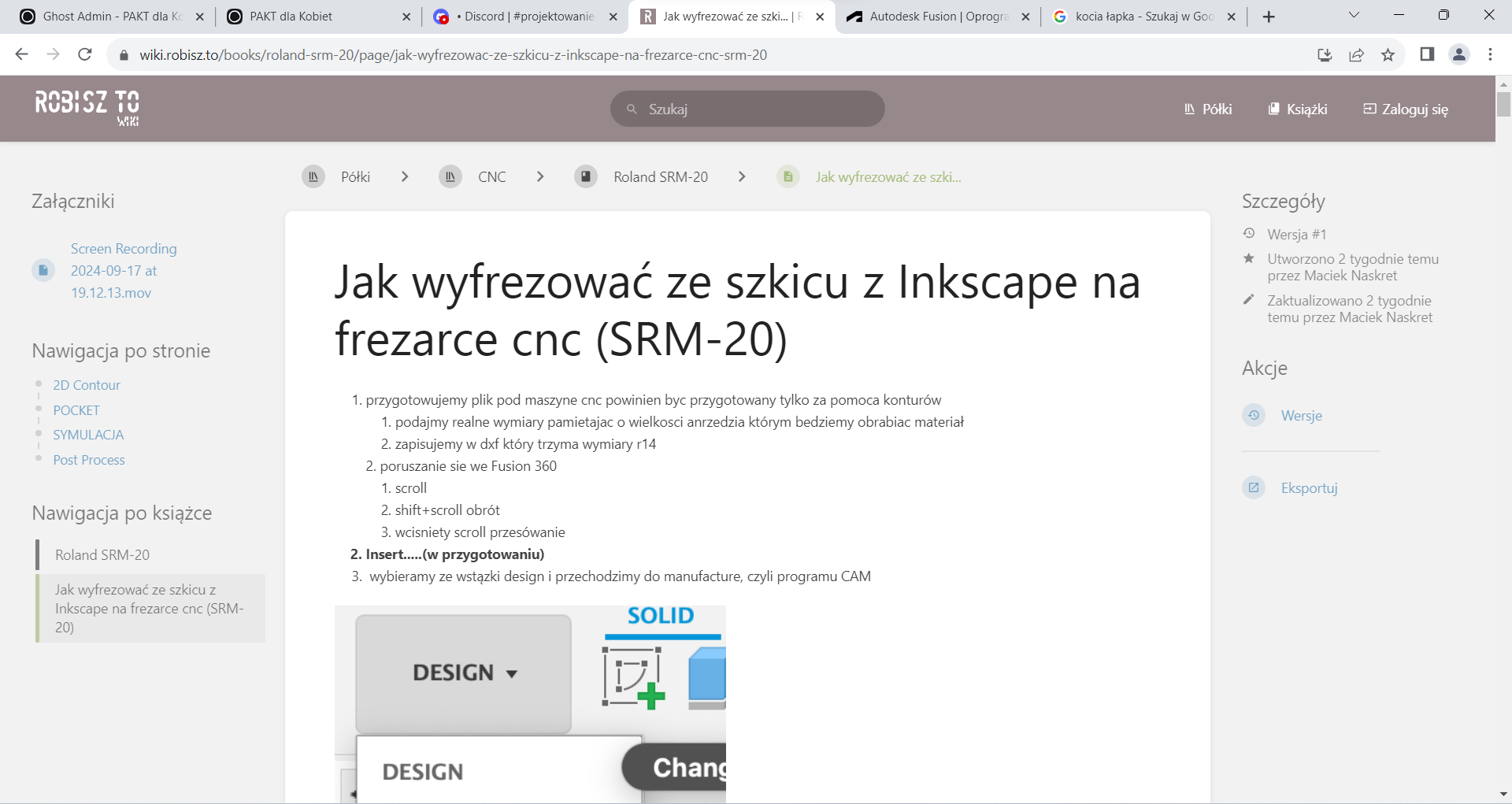Open the Chrome three-dot menu
Screen dimensions: 1512x804
point(1490,54)
